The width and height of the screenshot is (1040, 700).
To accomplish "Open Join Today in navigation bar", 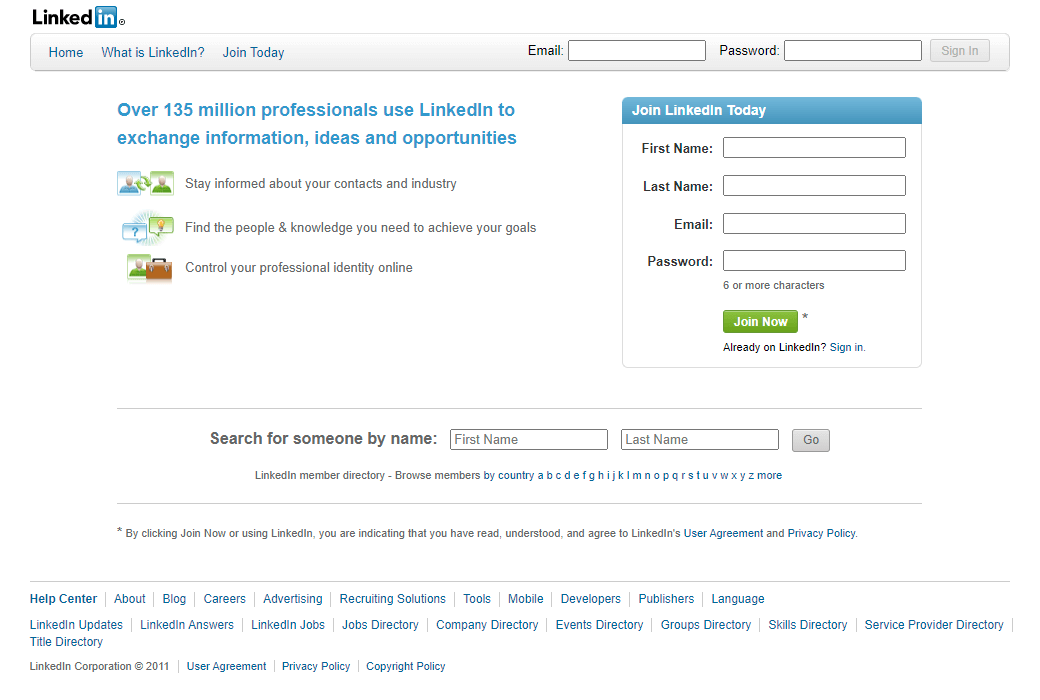I will 253,52.
